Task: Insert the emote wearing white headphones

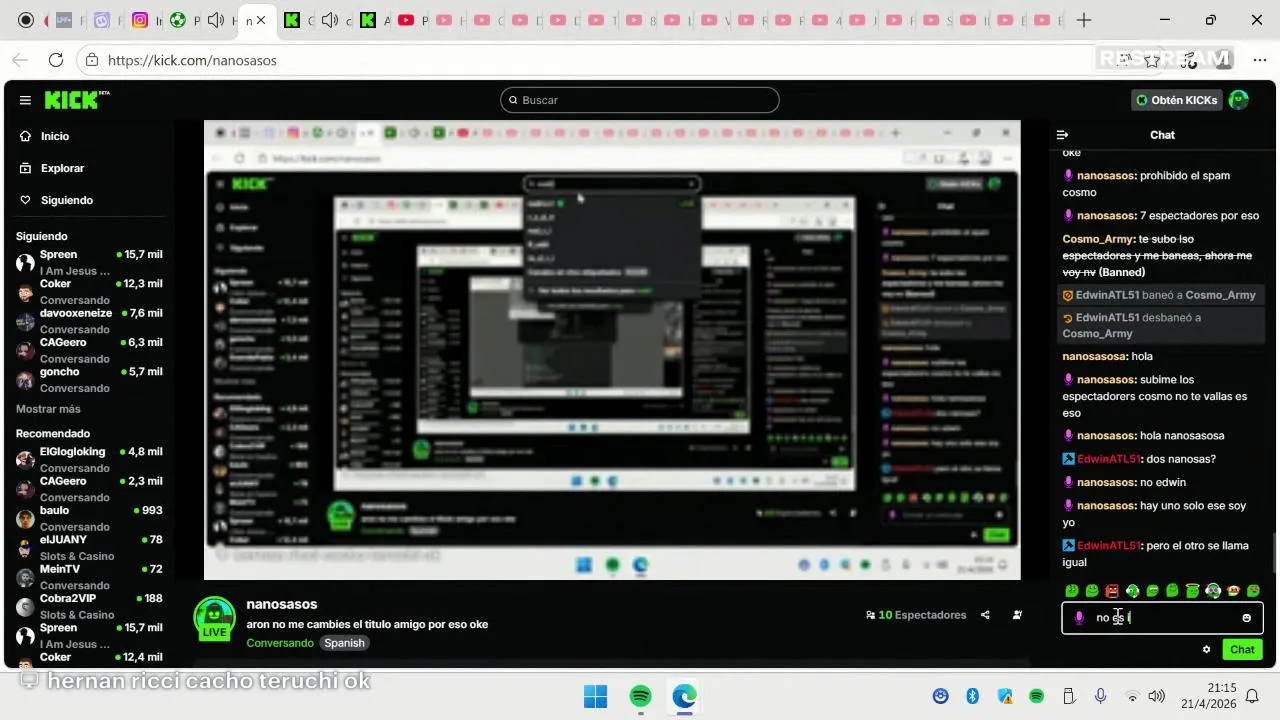Action: tap(1213, 591)
